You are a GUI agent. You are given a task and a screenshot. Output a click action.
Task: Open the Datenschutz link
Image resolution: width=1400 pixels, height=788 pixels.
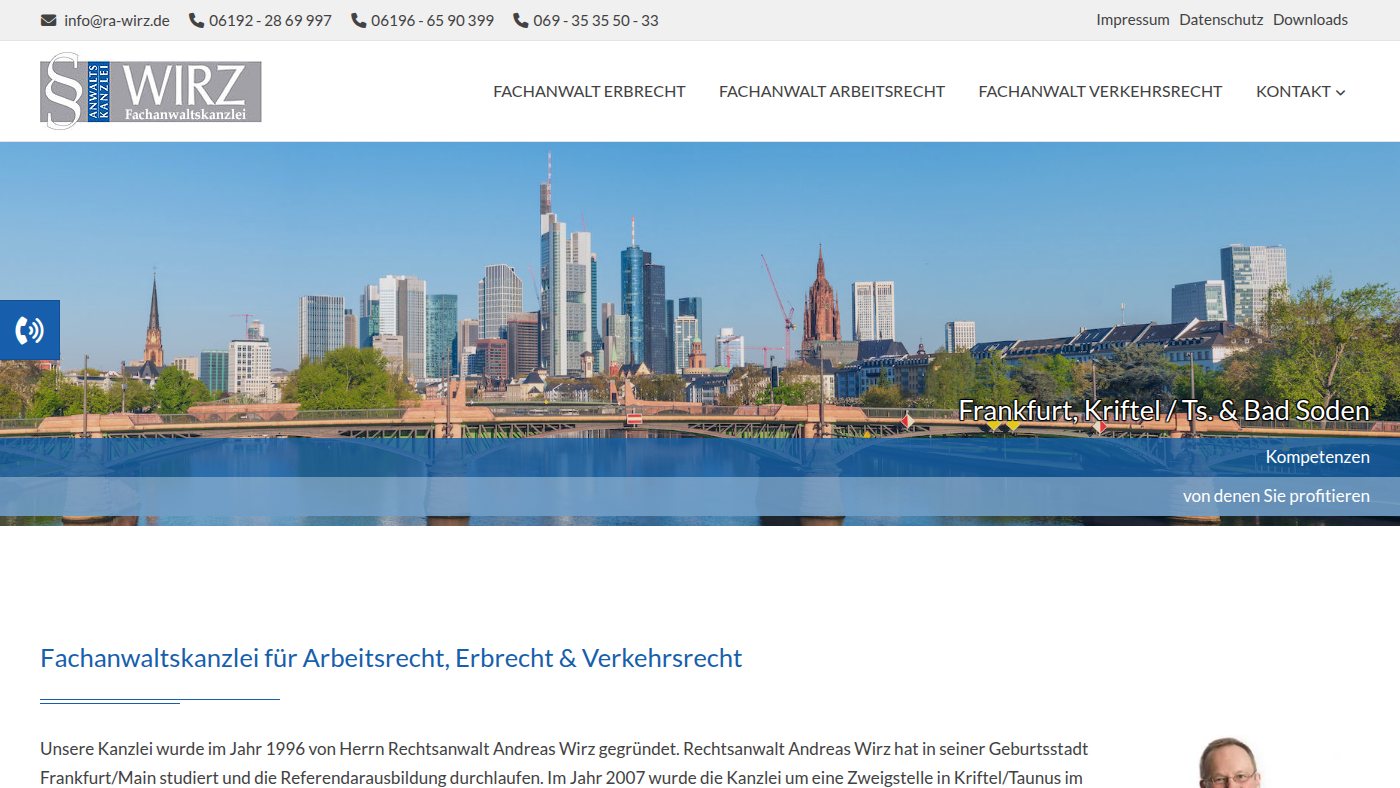(x=1221, y=20)
